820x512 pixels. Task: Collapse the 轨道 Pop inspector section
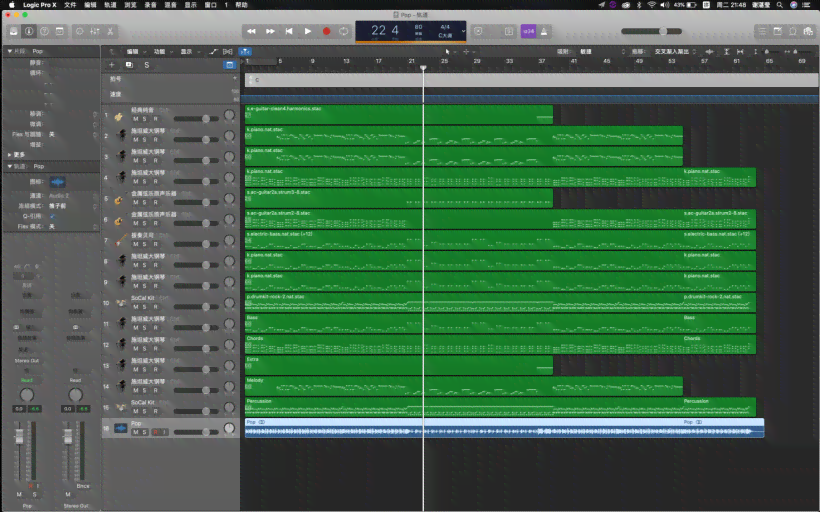click(x=10, y=166)
